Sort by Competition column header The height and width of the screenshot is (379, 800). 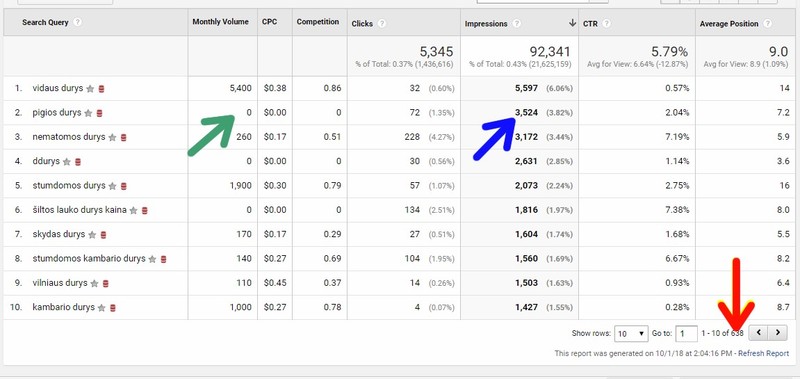coord(318,22)
